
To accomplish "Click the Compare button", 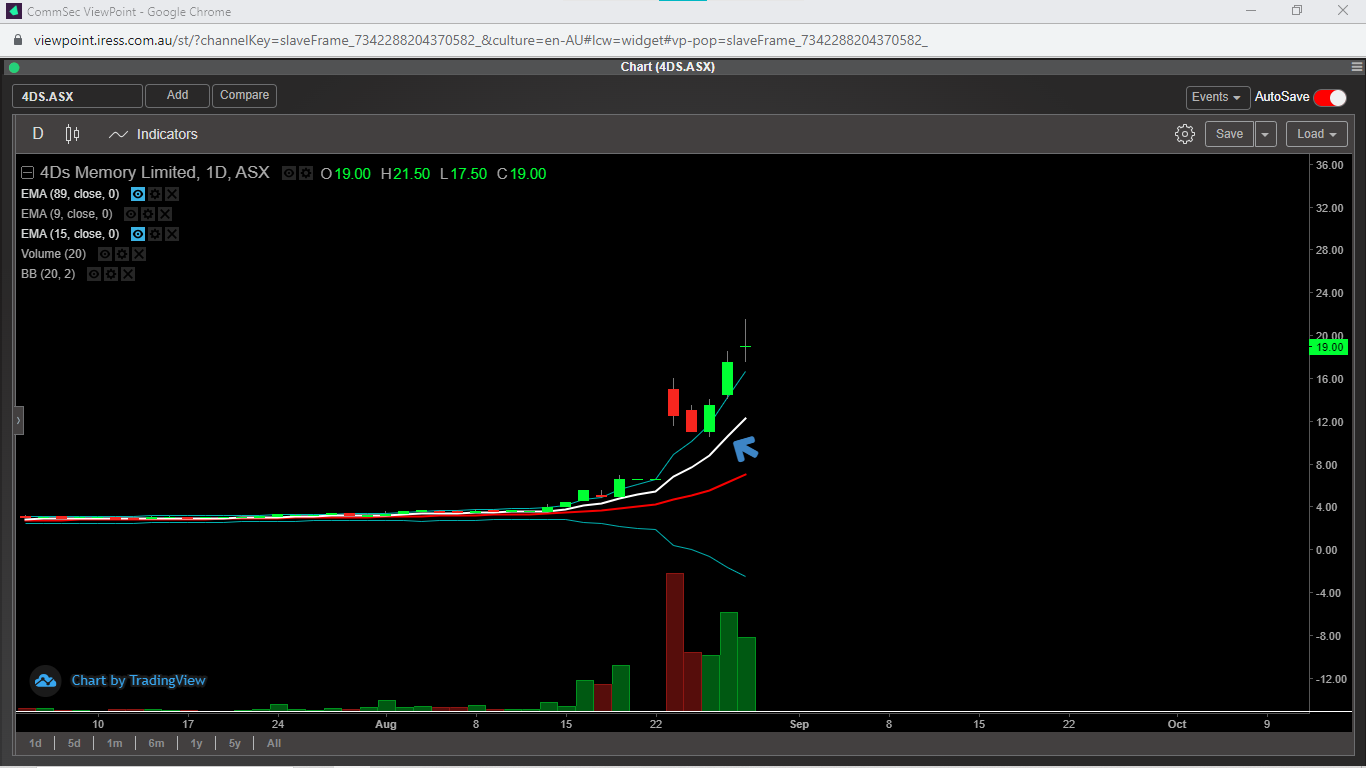I will point(244,95).
